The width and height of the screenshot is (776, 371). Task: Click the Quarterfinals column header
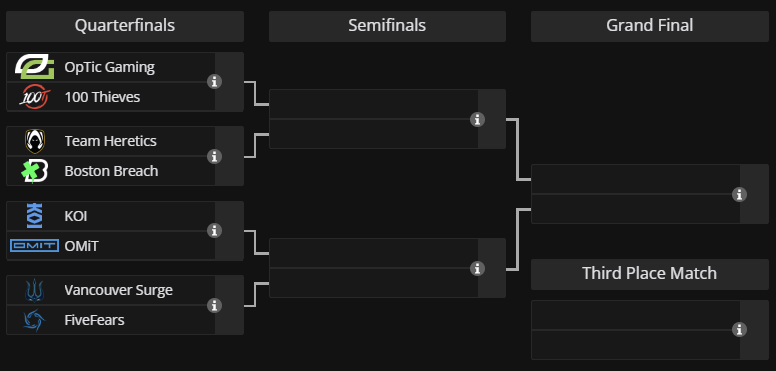pos(125,26)
